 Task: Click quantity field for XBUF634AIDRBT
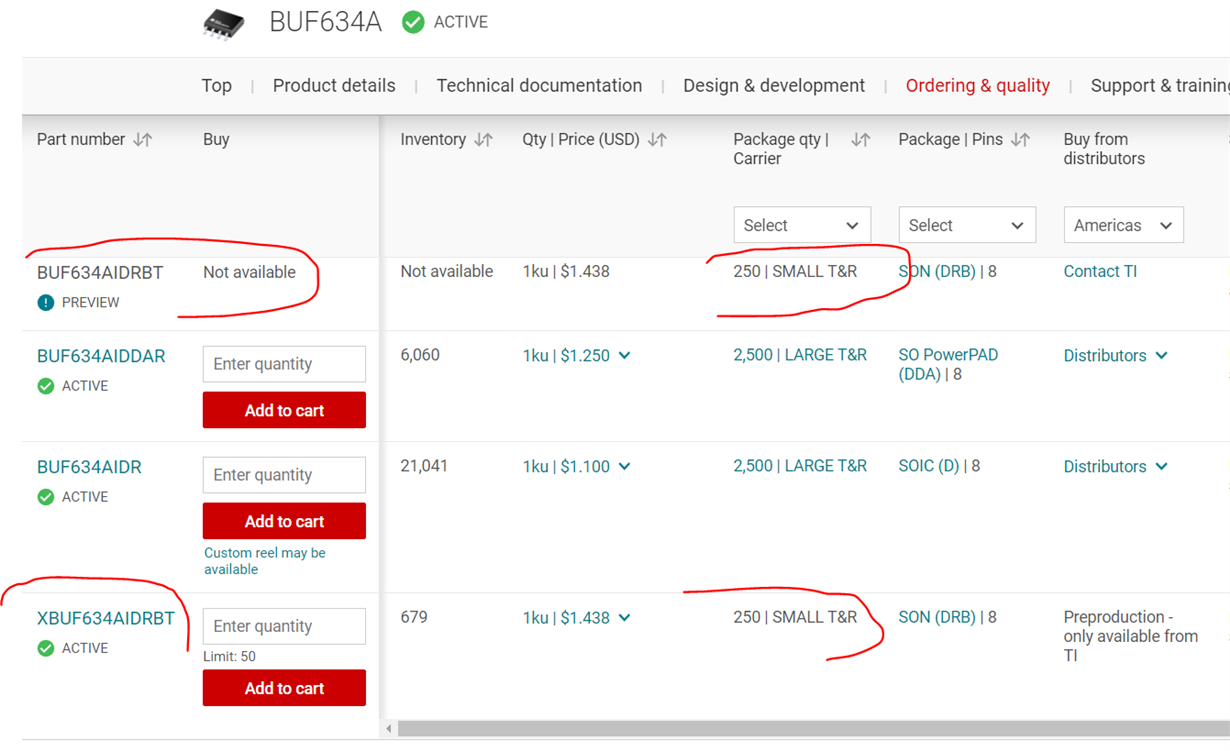click(x=284, y=626)
